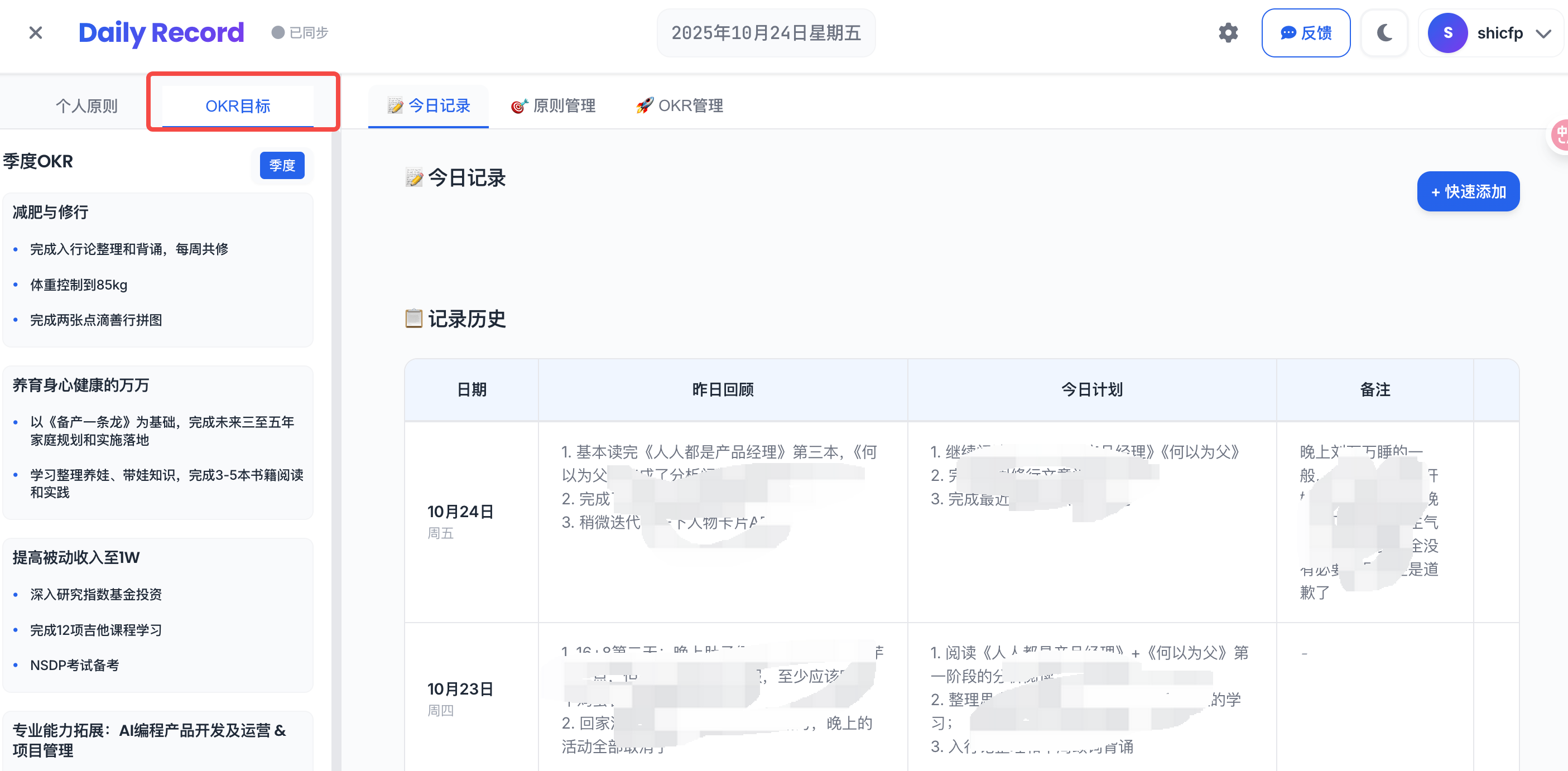Click the purple S avatar icon

point(1447,33)
